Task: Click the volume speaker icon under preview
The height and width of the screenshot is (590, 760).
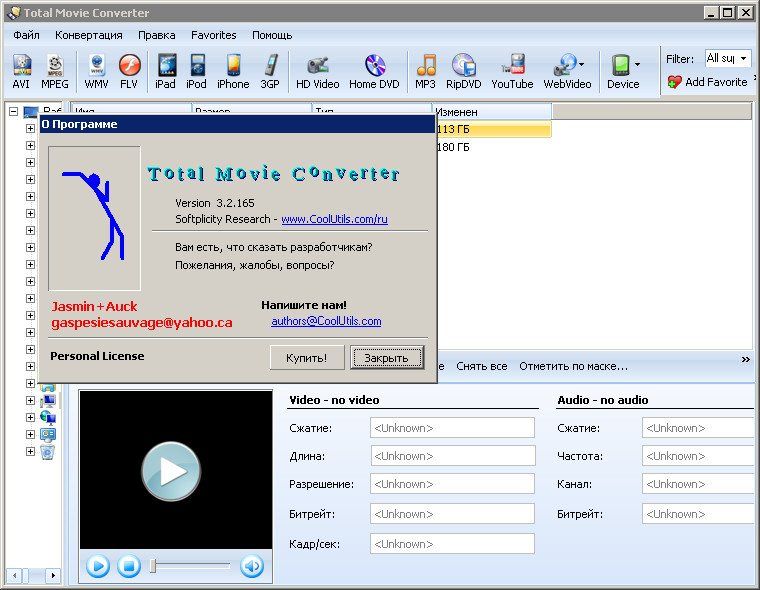Action: click(252, 566)
